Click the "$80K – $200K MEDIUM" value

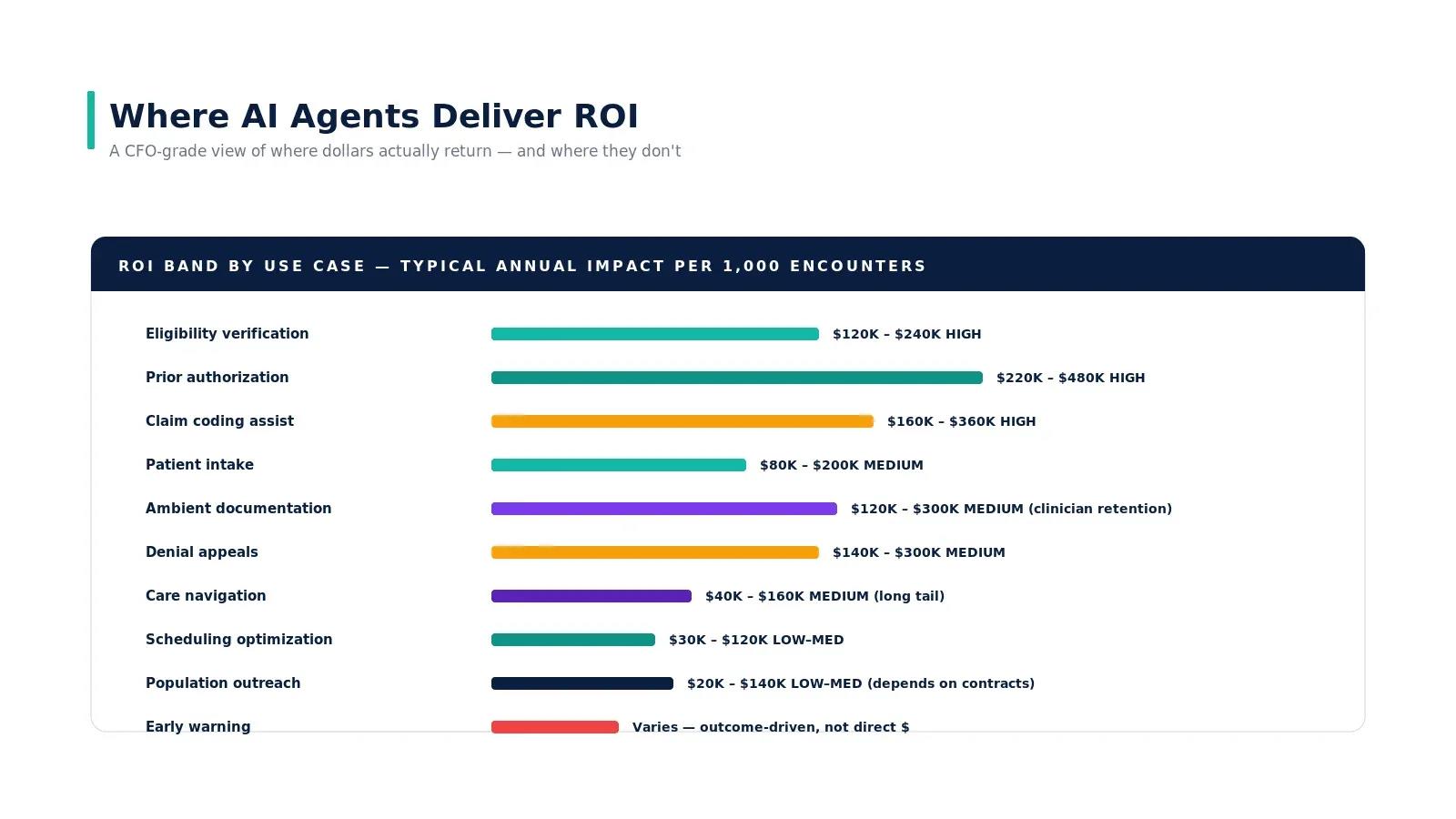pos(842,465)
